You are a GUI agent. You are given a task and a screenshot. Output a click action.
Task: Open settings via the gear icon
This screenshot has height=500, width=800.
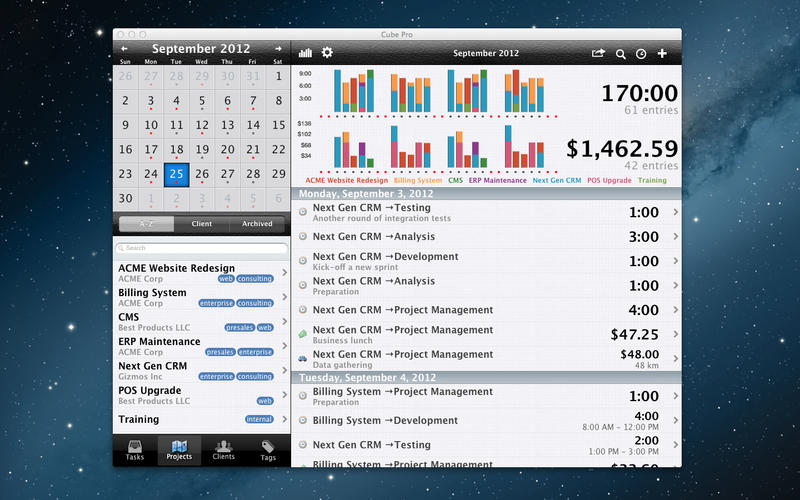[x=327, y=53]
